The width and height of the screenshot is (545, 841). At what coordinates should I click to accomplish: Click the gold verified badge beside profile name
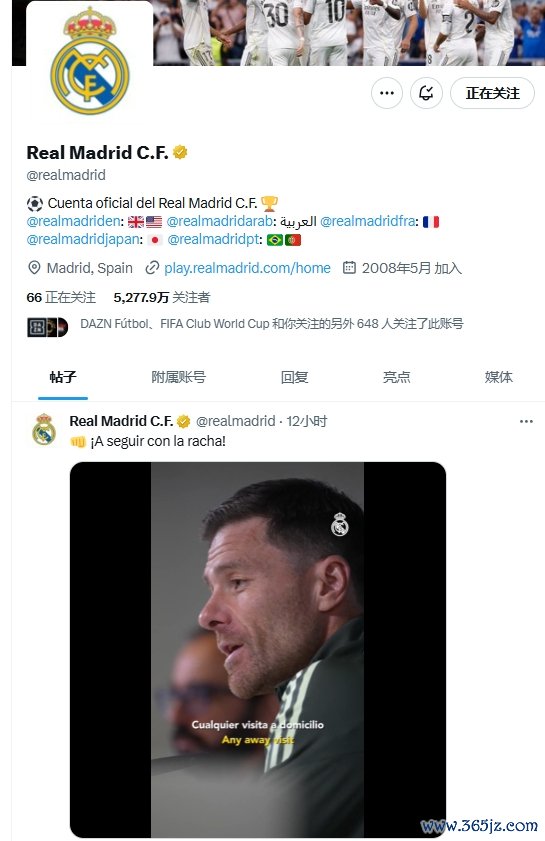[x=180, y=153]
